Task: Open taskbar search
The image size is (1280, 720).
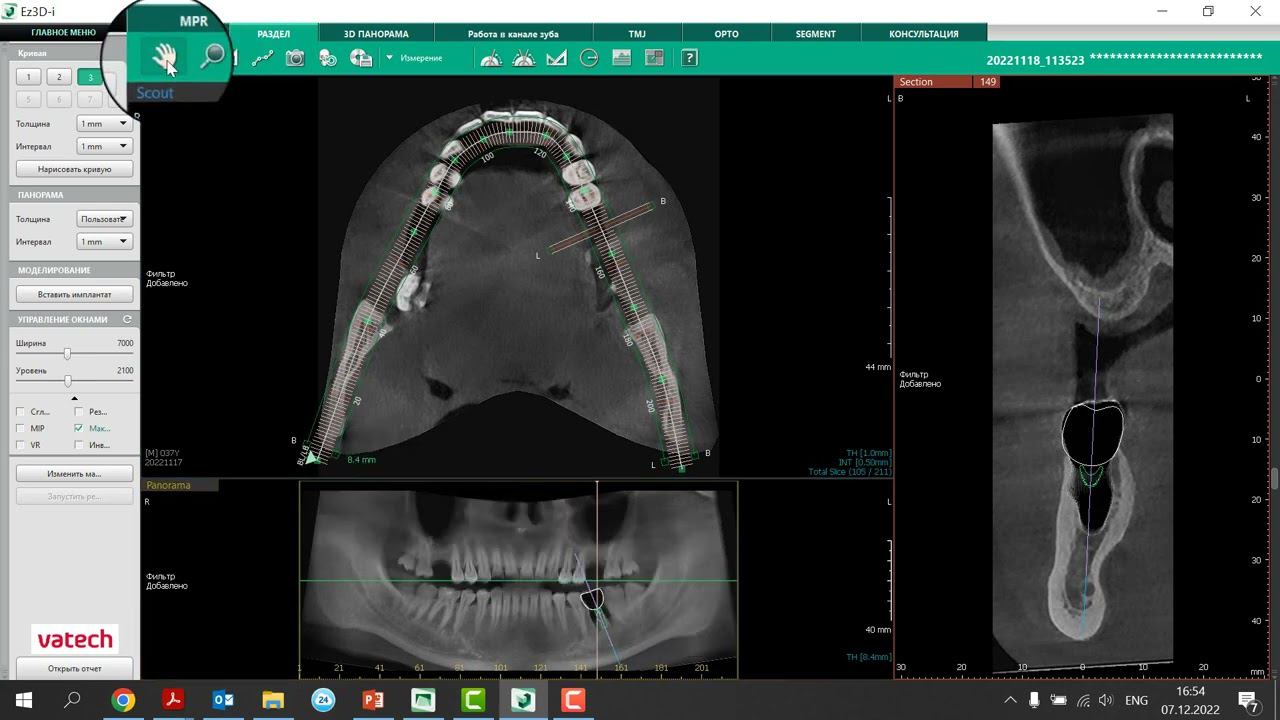Action: [72, 700]
